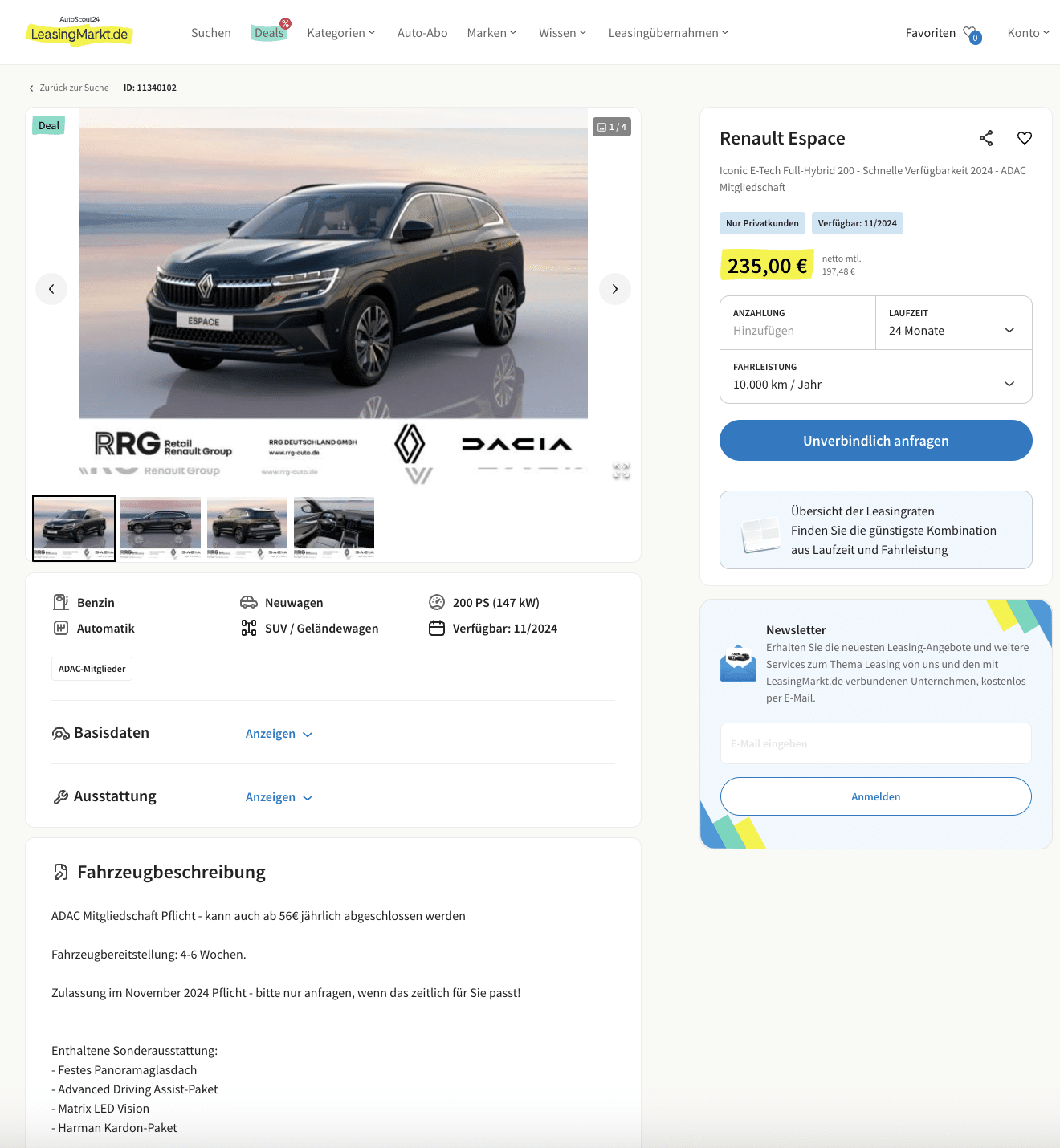Click the Anmelden newsletter button
This screenshot has width=1060, height=1148.
875,796
